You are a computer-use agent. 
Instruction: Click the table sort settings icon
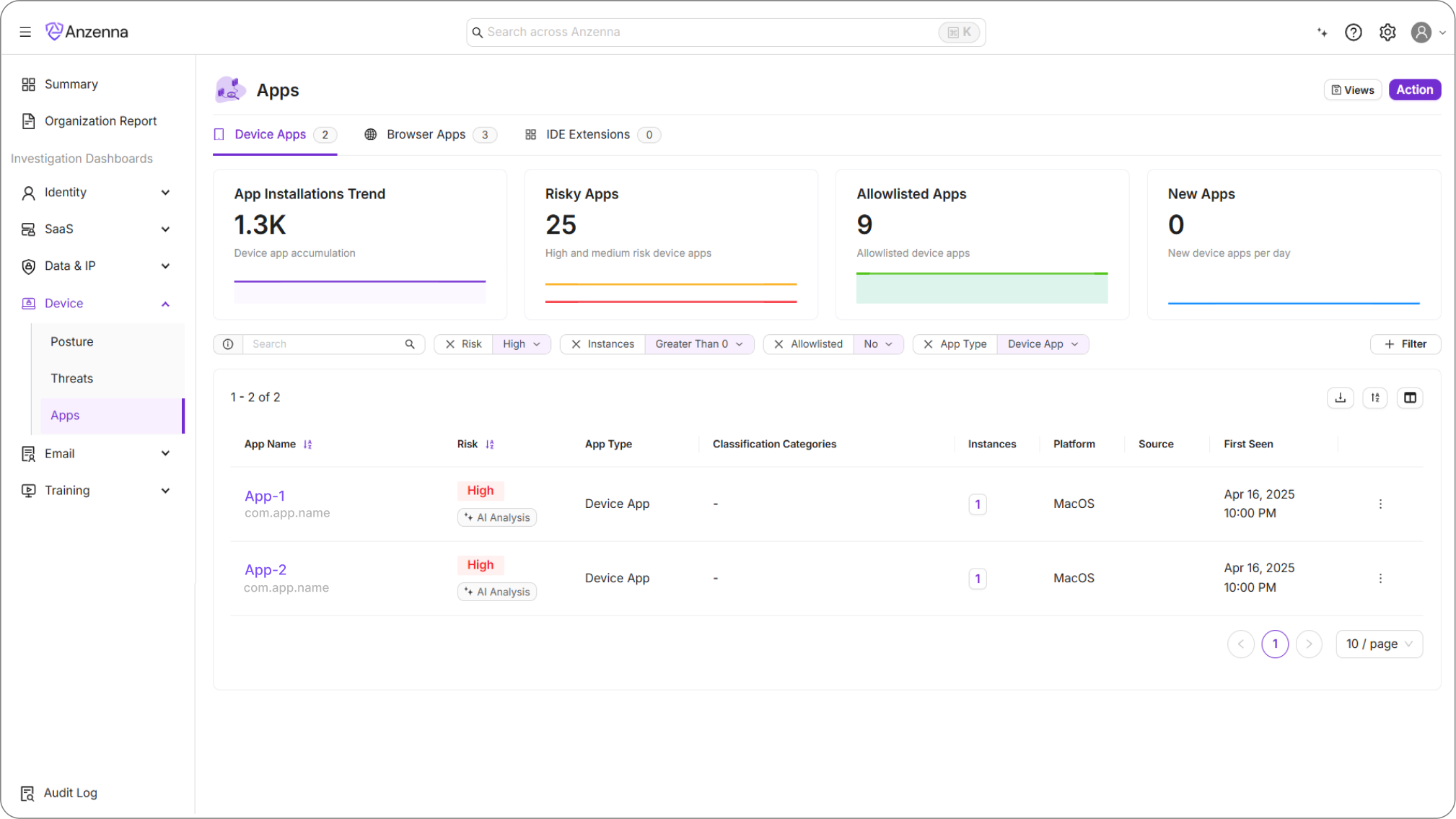pyautogui.click(x=1375, y=398)
